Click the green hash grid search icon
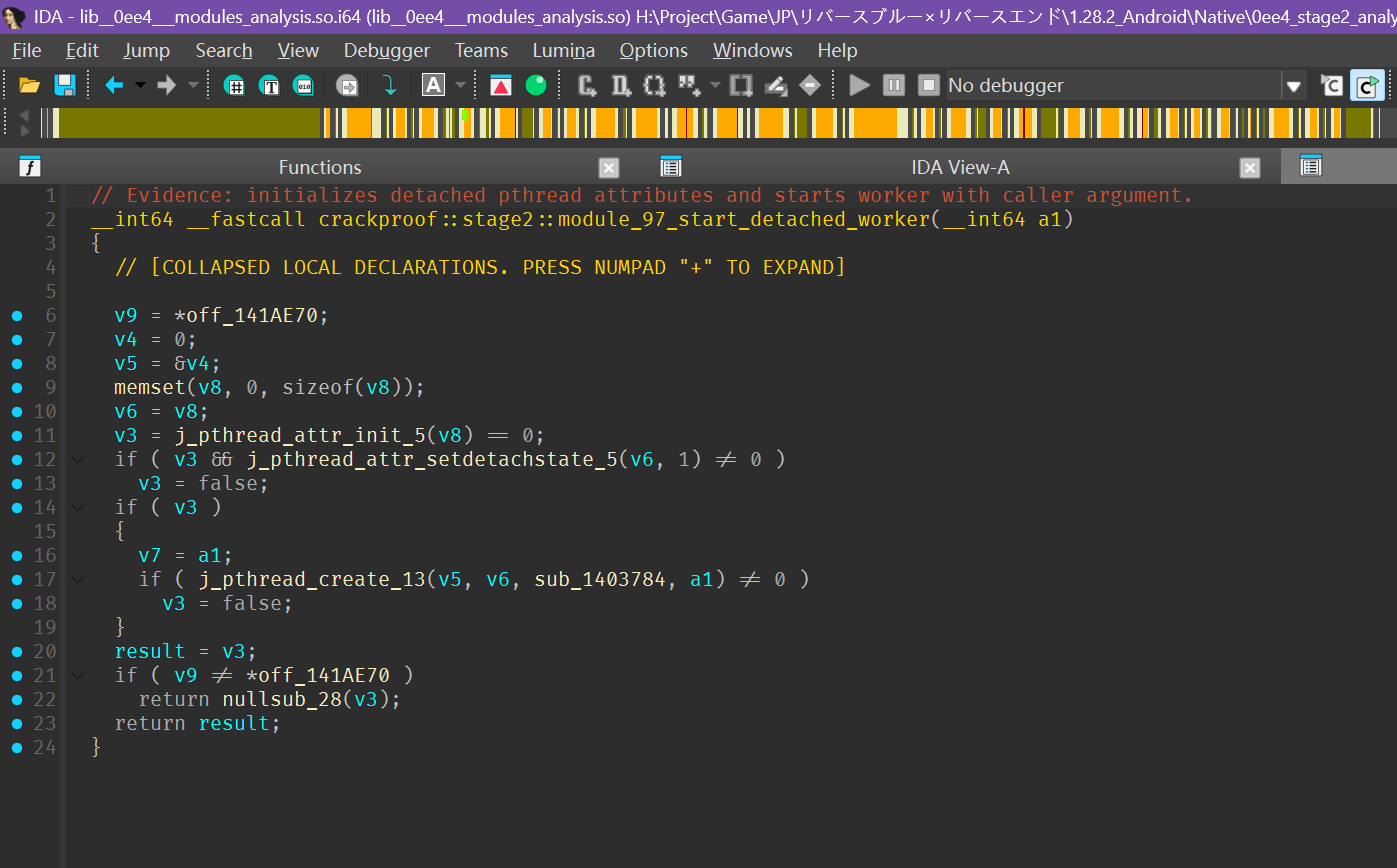Screen dimensions: 1397x868 point(235,86)
